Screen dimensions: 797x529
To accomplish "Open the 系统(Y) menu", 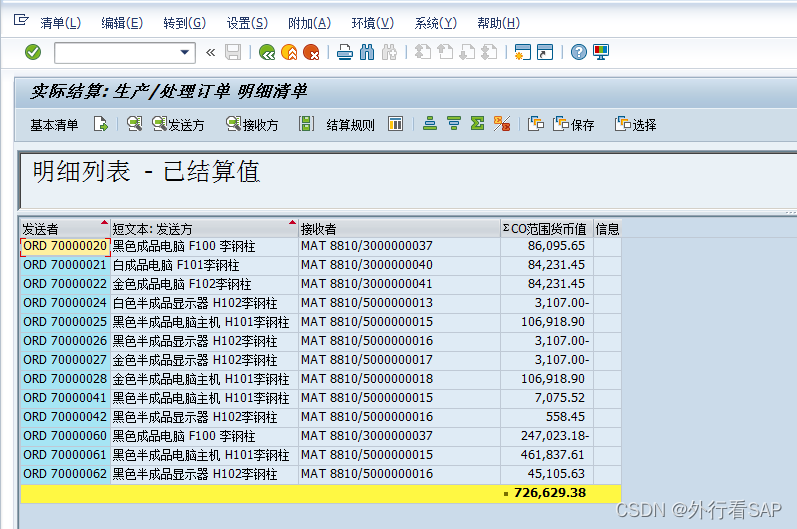I will (x=436, y=23).
